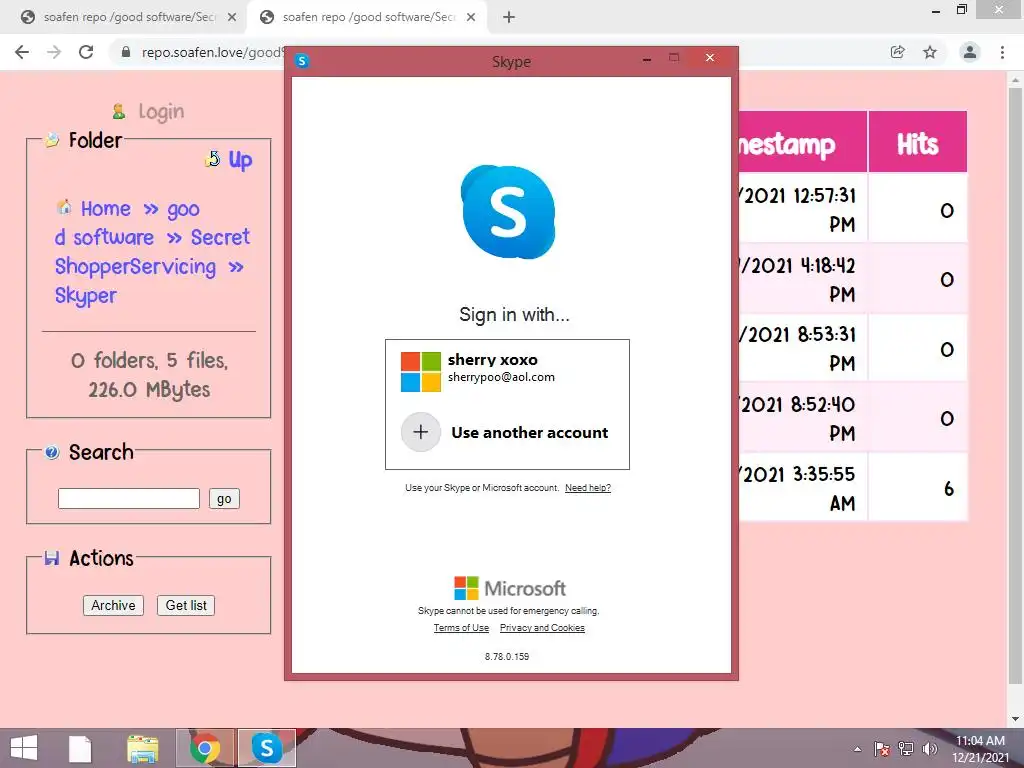Click the 3:35:55 AM timestamp cell
The height and width of the screenshot is (768, 1024).
[x=803, y=487]
